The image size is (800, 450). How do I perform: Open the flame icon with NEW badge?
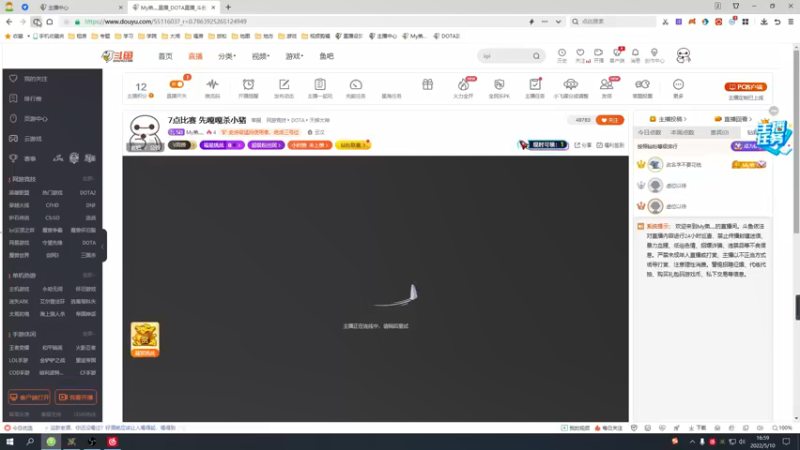tap(463, 84)
